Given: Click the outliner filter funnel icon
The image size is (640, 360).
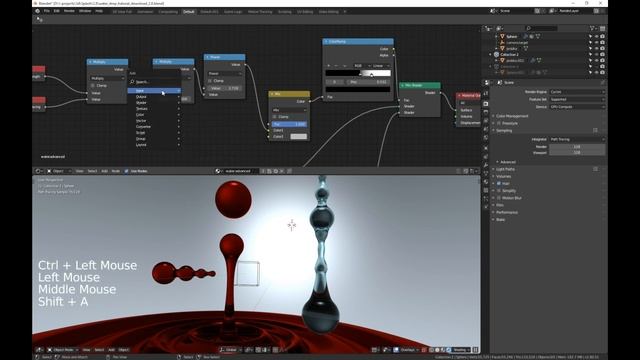Looking at the screenshot, I should coord(592,28).
